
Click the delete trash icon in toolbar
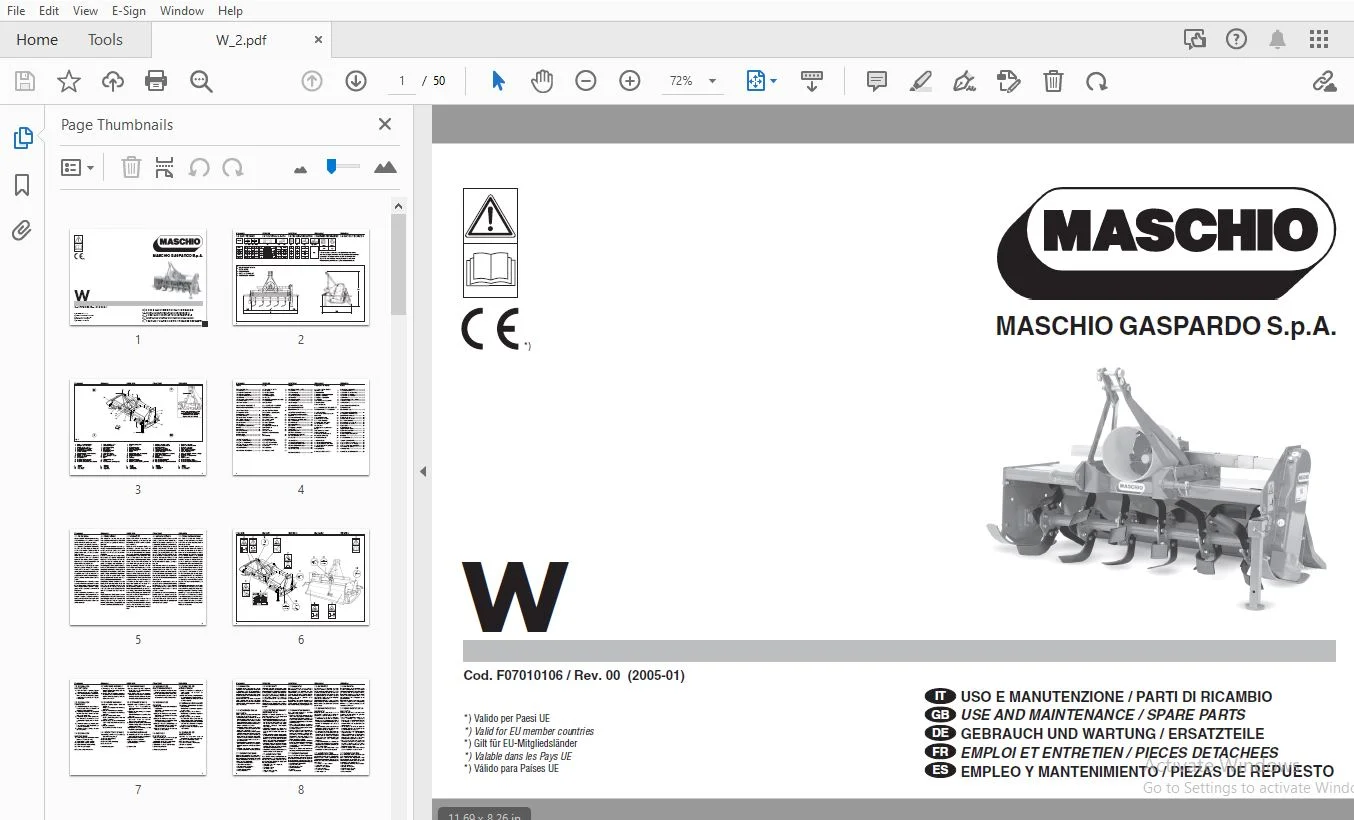pyautogui.click(x=1053, y=81)
